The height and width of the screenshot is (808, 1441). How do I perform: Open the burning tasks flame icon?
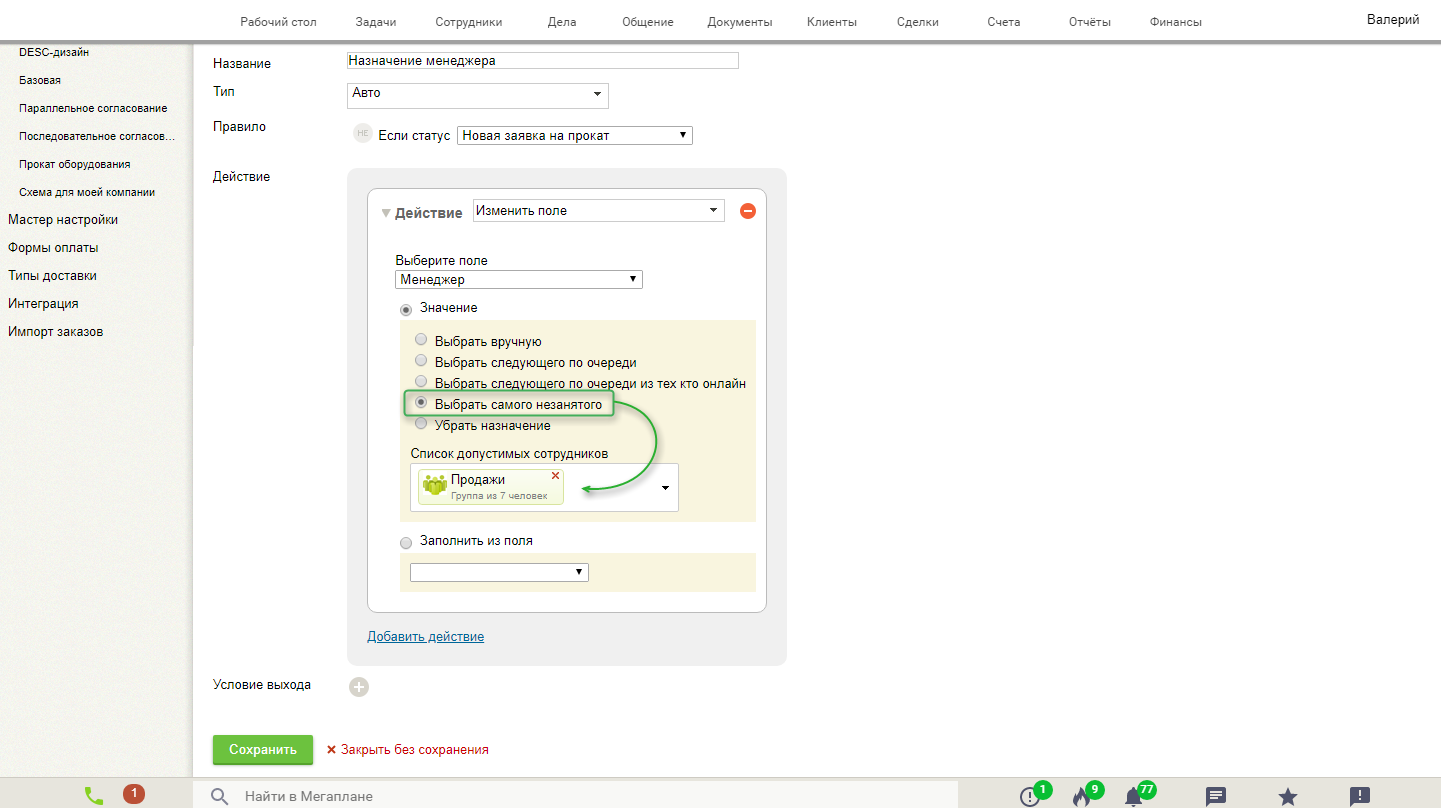pyautogui.click(x=1081, y=797)
